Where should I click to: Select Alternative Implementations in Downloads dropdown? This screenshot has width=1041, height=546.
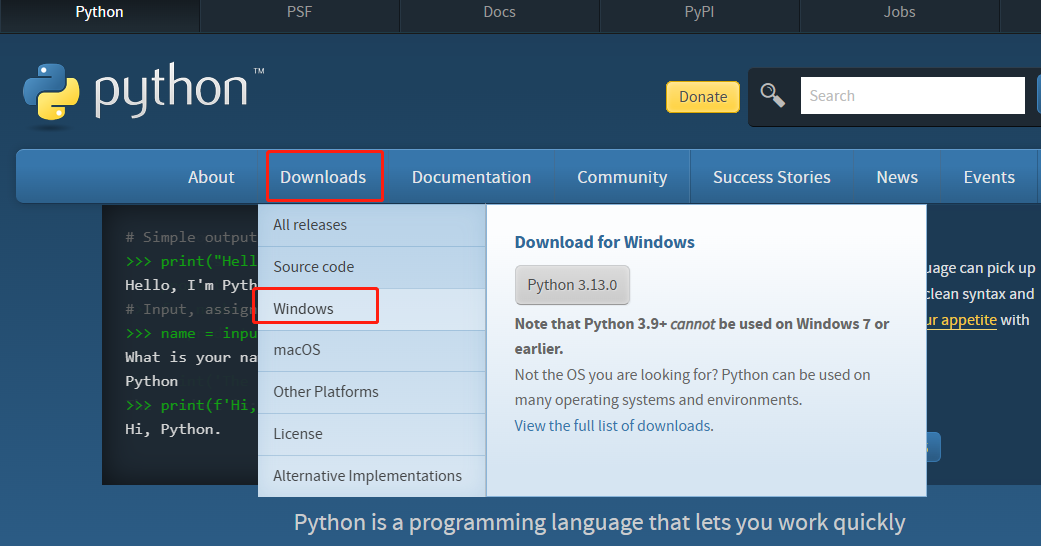tap(372, 476)
